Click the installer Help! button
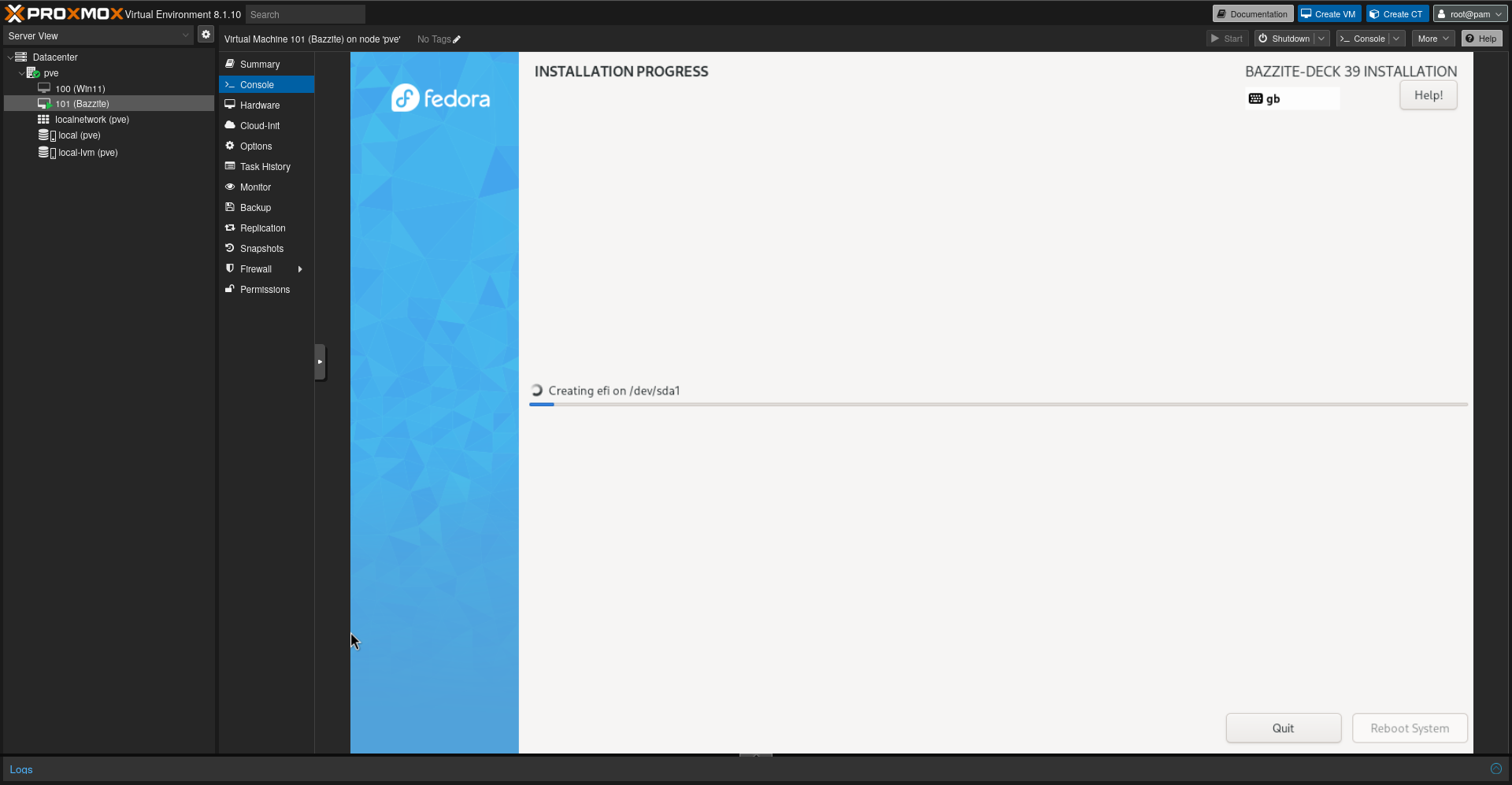1512x785 pixels. click(x=1429, y=95)
